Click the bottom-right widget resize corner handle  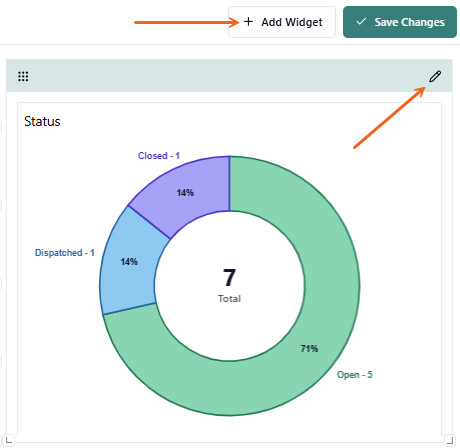(x=449, y=439)
